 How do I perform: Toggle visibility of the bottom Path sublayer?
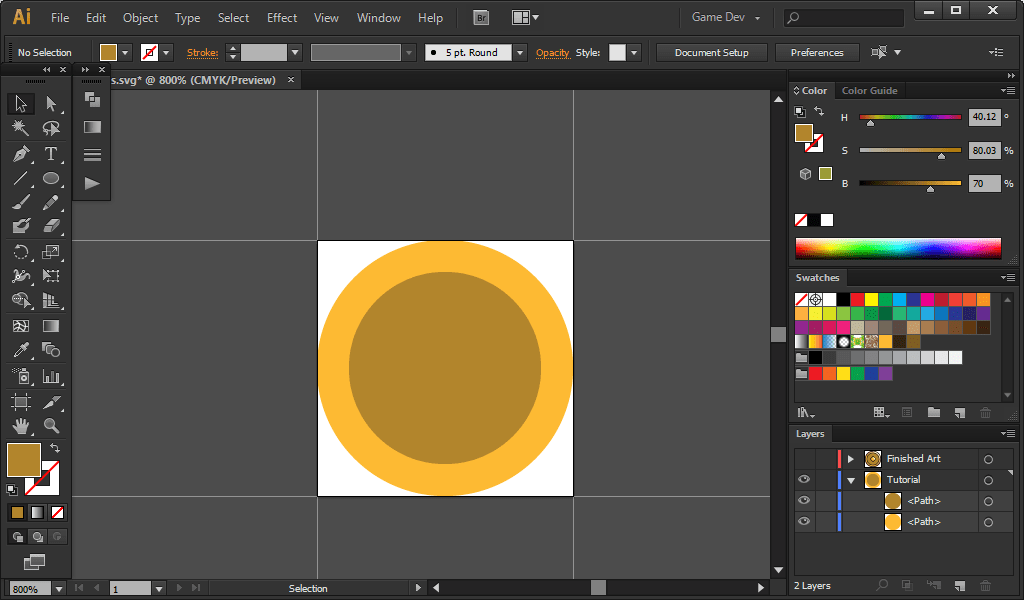click(x=804, y=522)
